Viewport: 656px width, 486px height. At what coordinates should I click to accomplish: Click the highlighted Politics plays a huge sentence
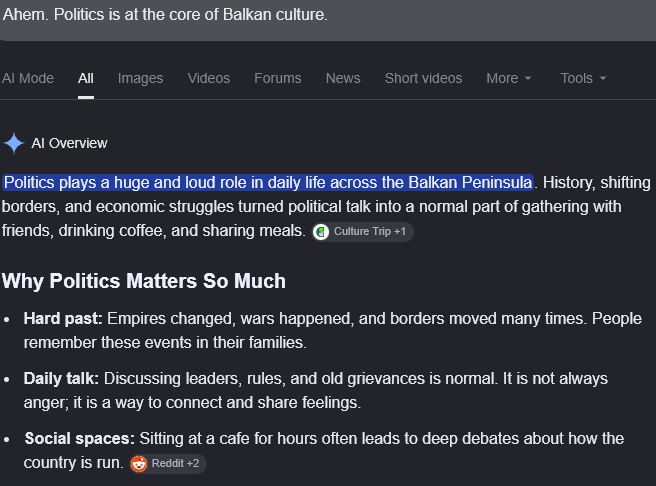click(268, 183)
